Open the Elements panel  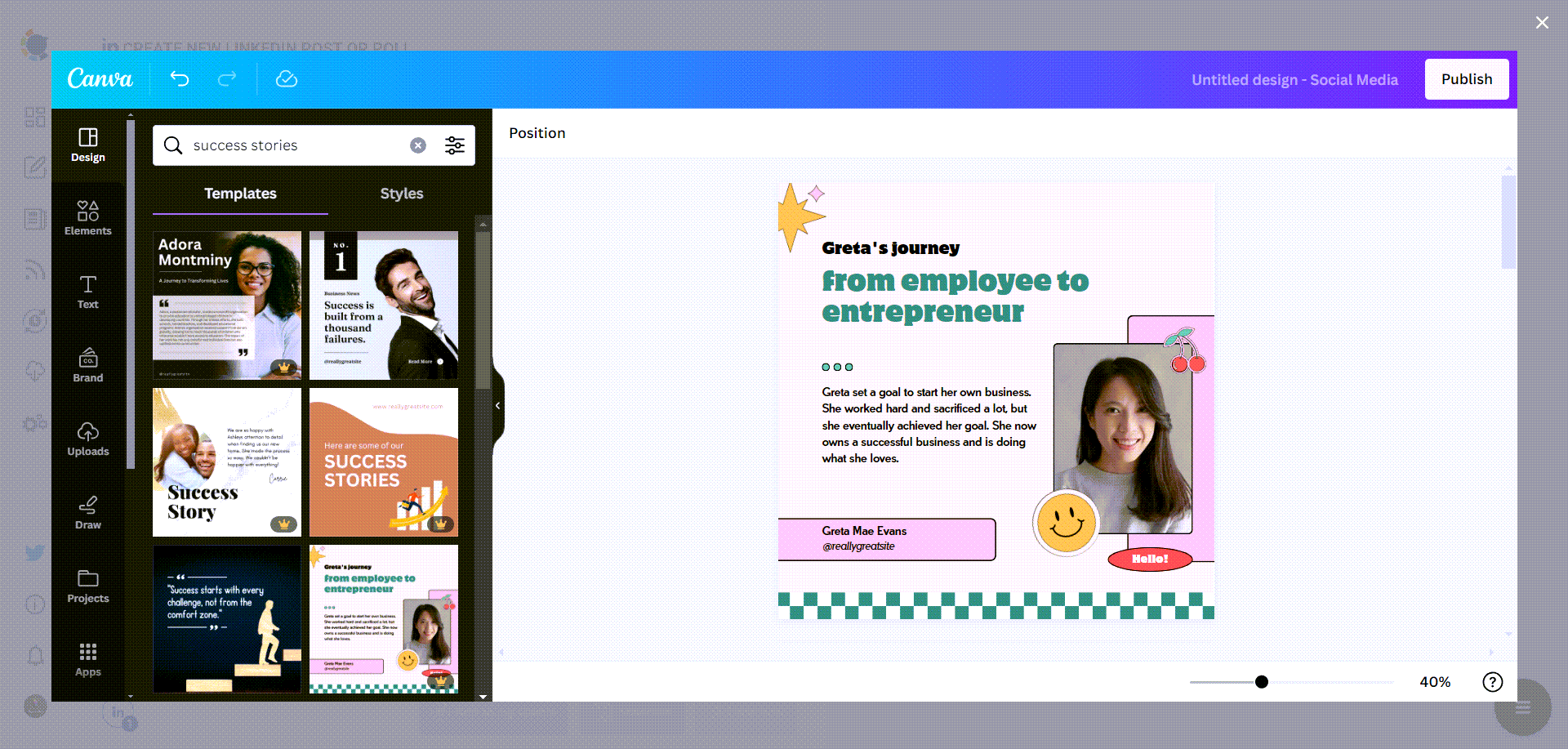pyautogui.click(x=87, y=216)
